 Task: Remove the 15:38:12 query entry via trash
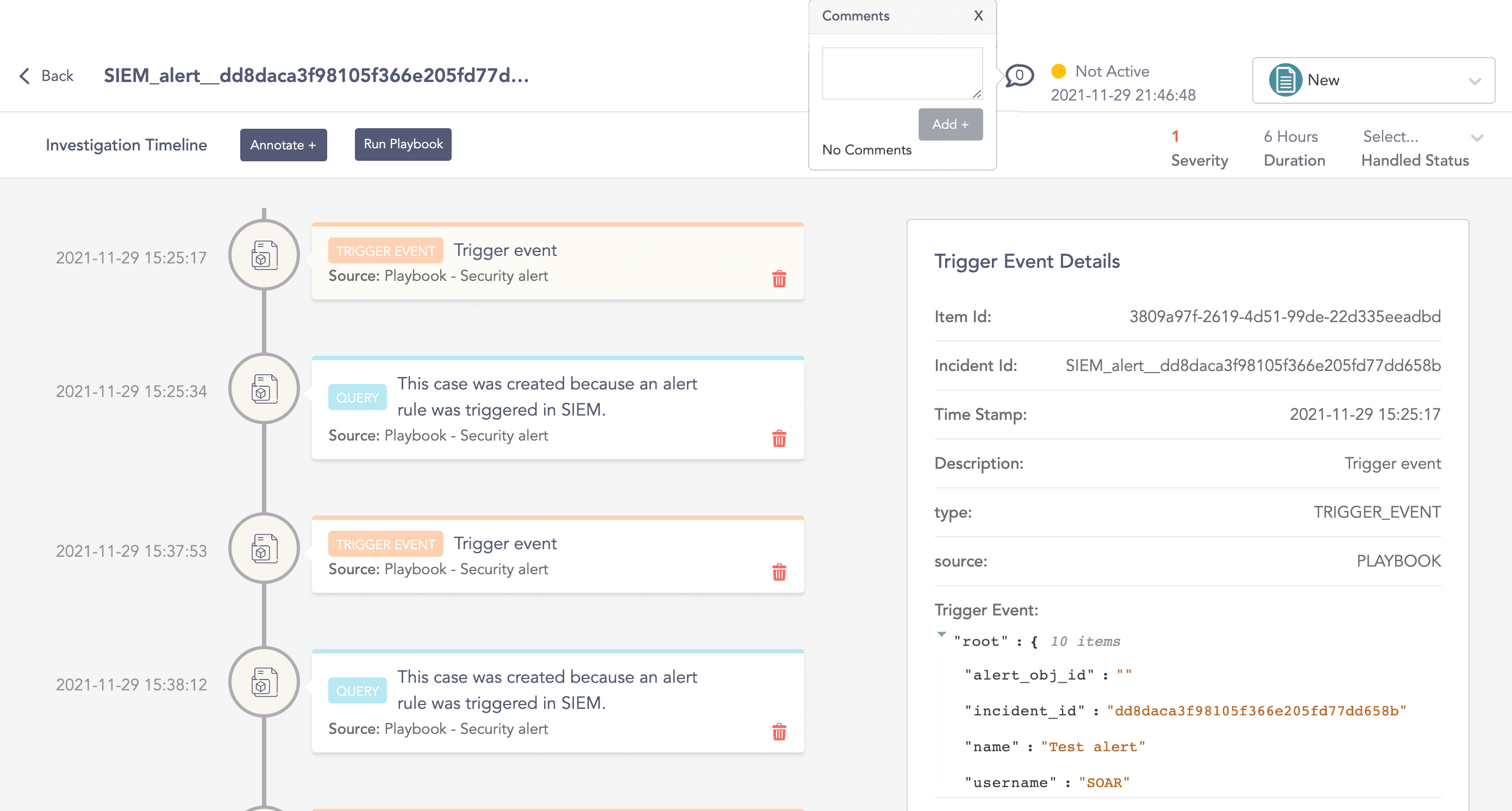tap(779, 732)
